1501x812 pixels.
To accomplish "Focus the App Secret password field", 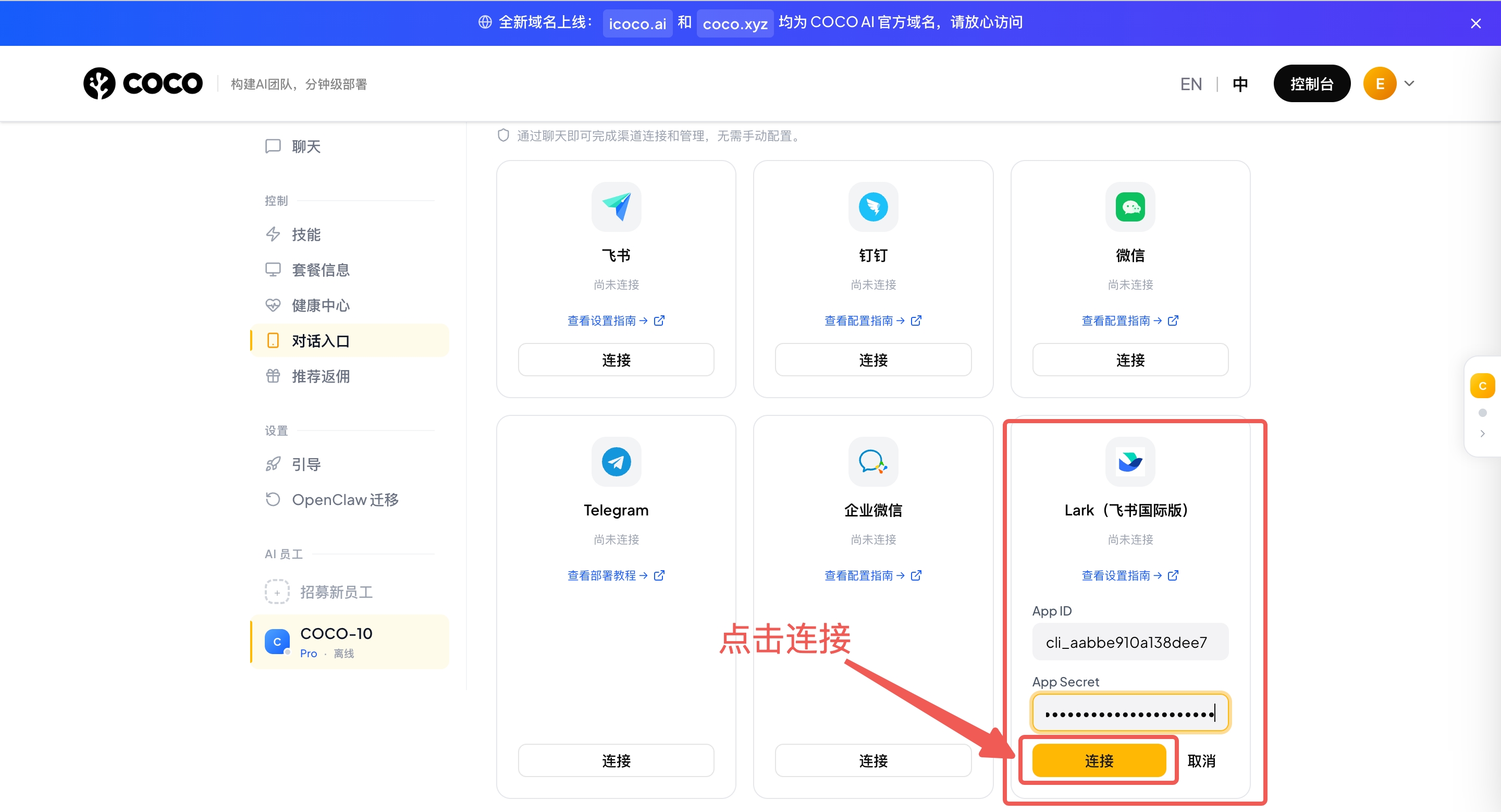I will click(1130, 713).
